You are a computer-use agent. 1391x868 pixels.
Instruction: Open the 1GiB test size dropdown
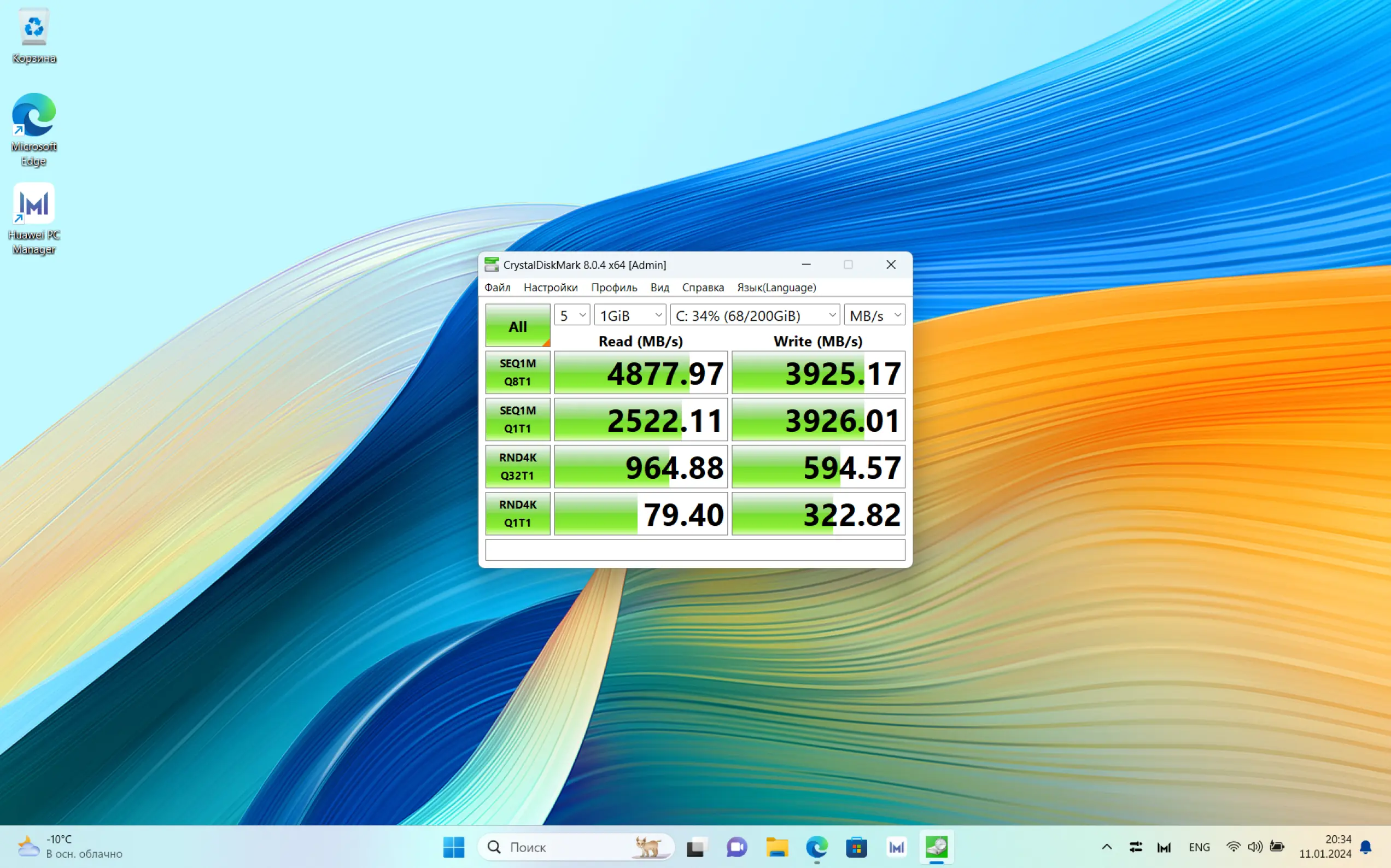(630, 315)
